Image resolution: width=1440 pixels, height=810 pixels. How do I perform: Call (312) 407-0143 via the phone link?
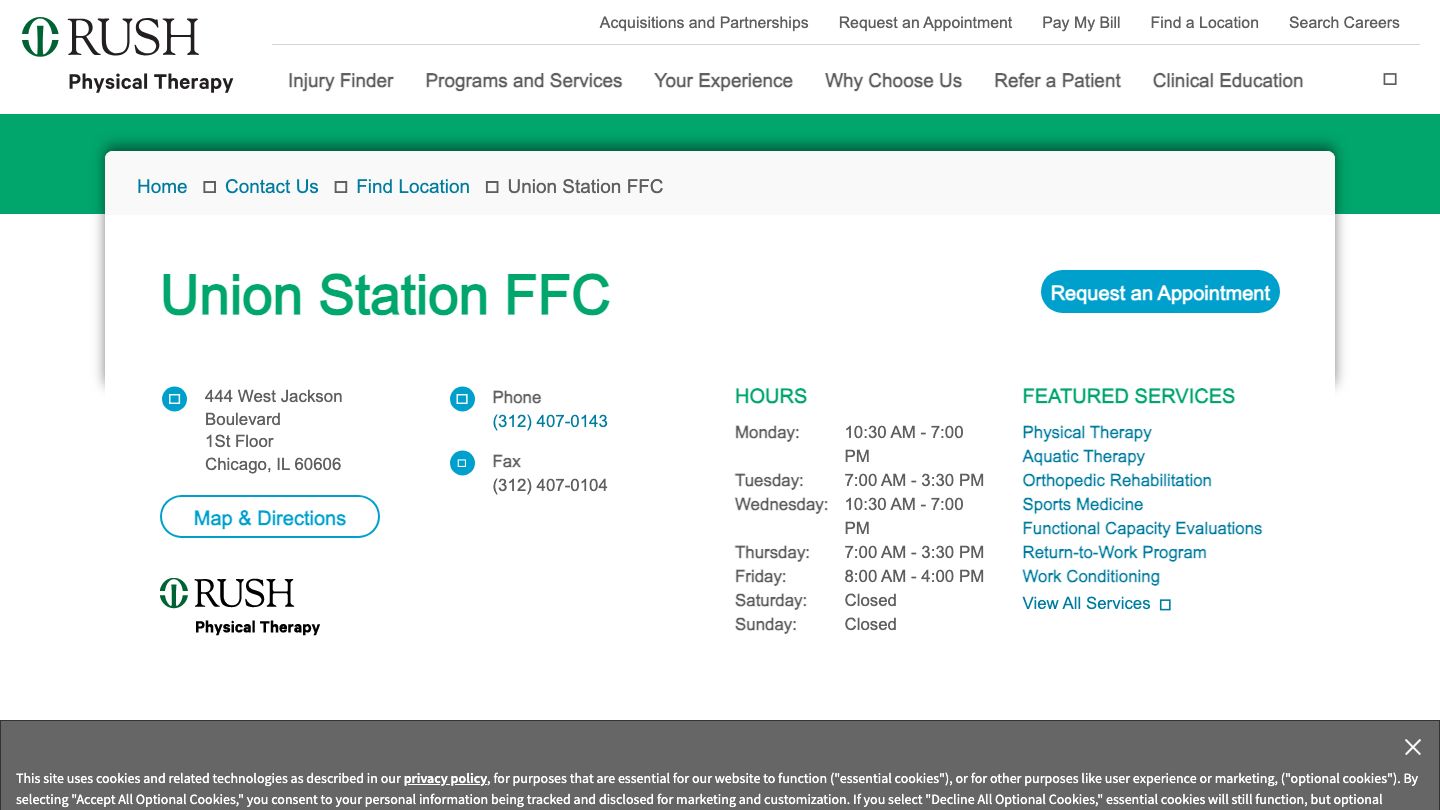[549, 421]
